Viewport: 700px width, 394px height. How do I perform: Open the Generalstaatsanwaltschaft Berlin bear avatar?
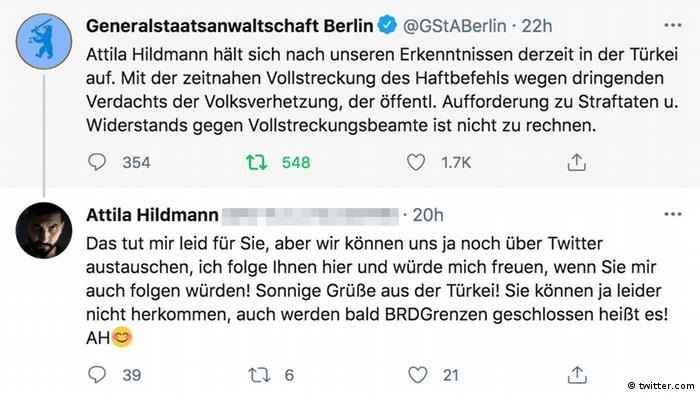click(44, 41)
